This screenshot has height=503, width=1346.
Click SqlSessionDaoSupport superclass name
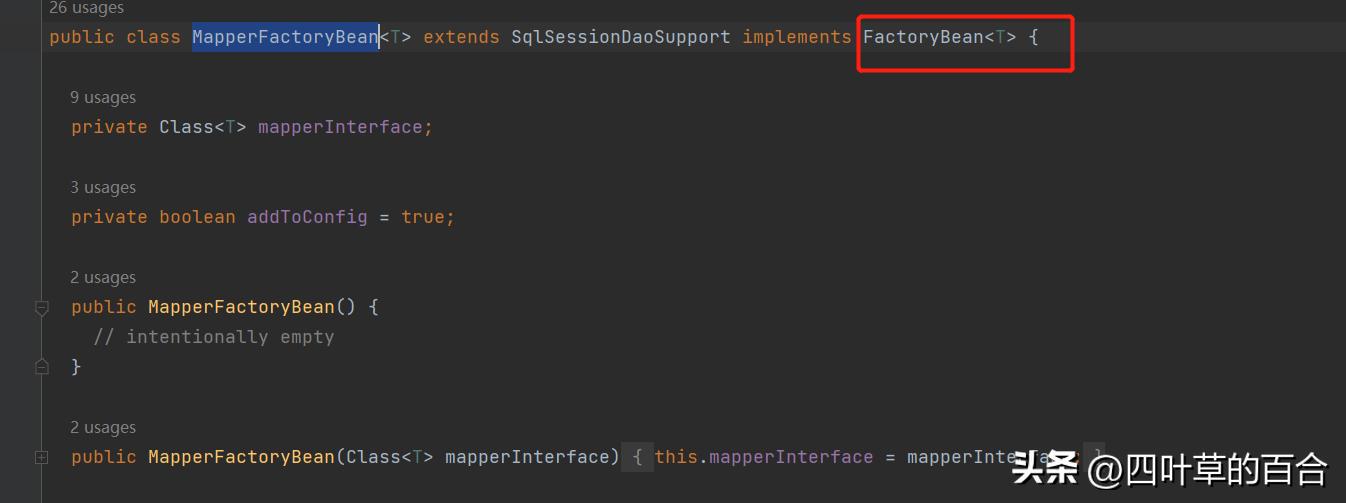click(x=620, y=37)
